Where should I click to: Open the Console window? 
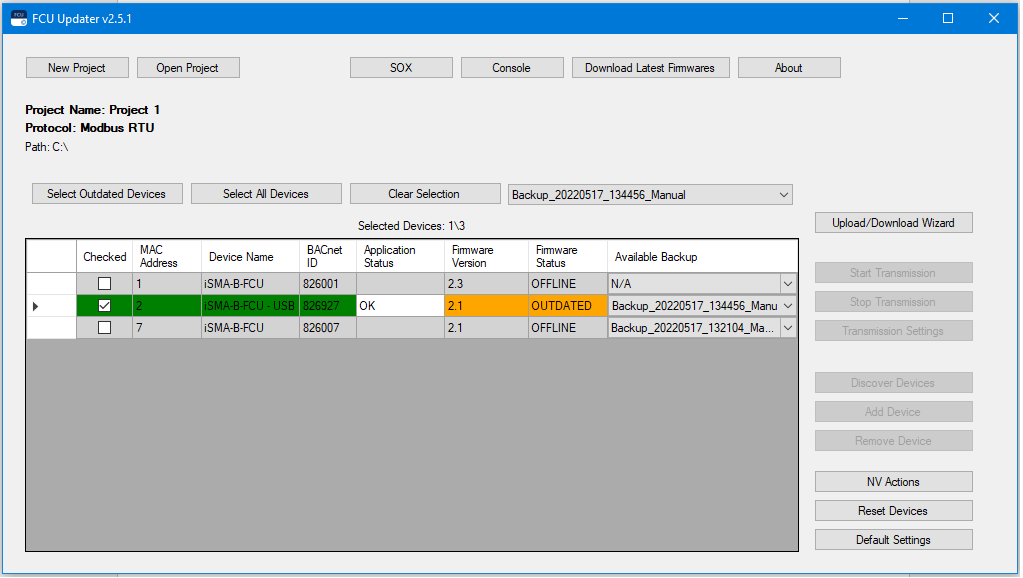(511, 68)
